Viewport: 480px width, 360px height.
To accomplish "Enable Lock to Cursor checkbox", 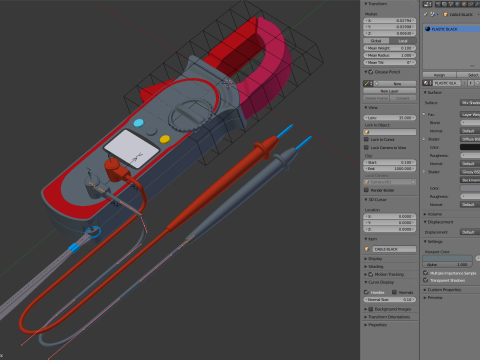I will [366, 139].
